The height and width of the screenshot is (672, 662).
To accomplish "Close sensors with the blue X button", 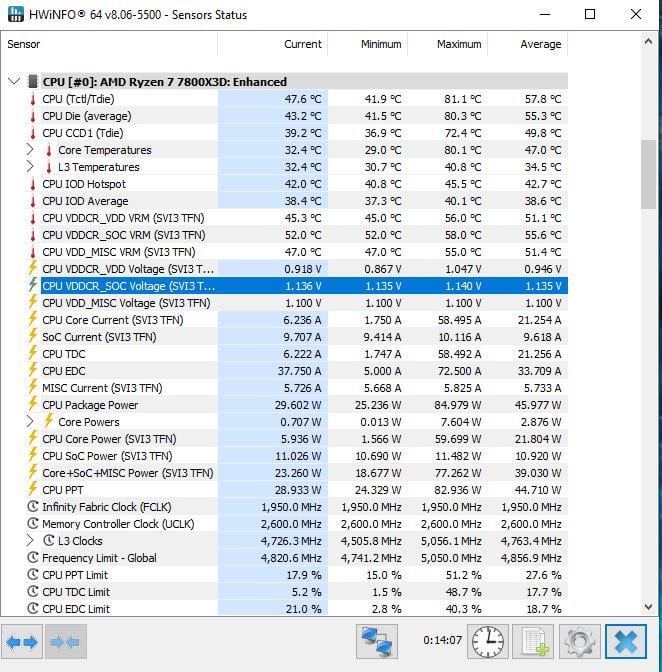I will (x=626, y=642).
